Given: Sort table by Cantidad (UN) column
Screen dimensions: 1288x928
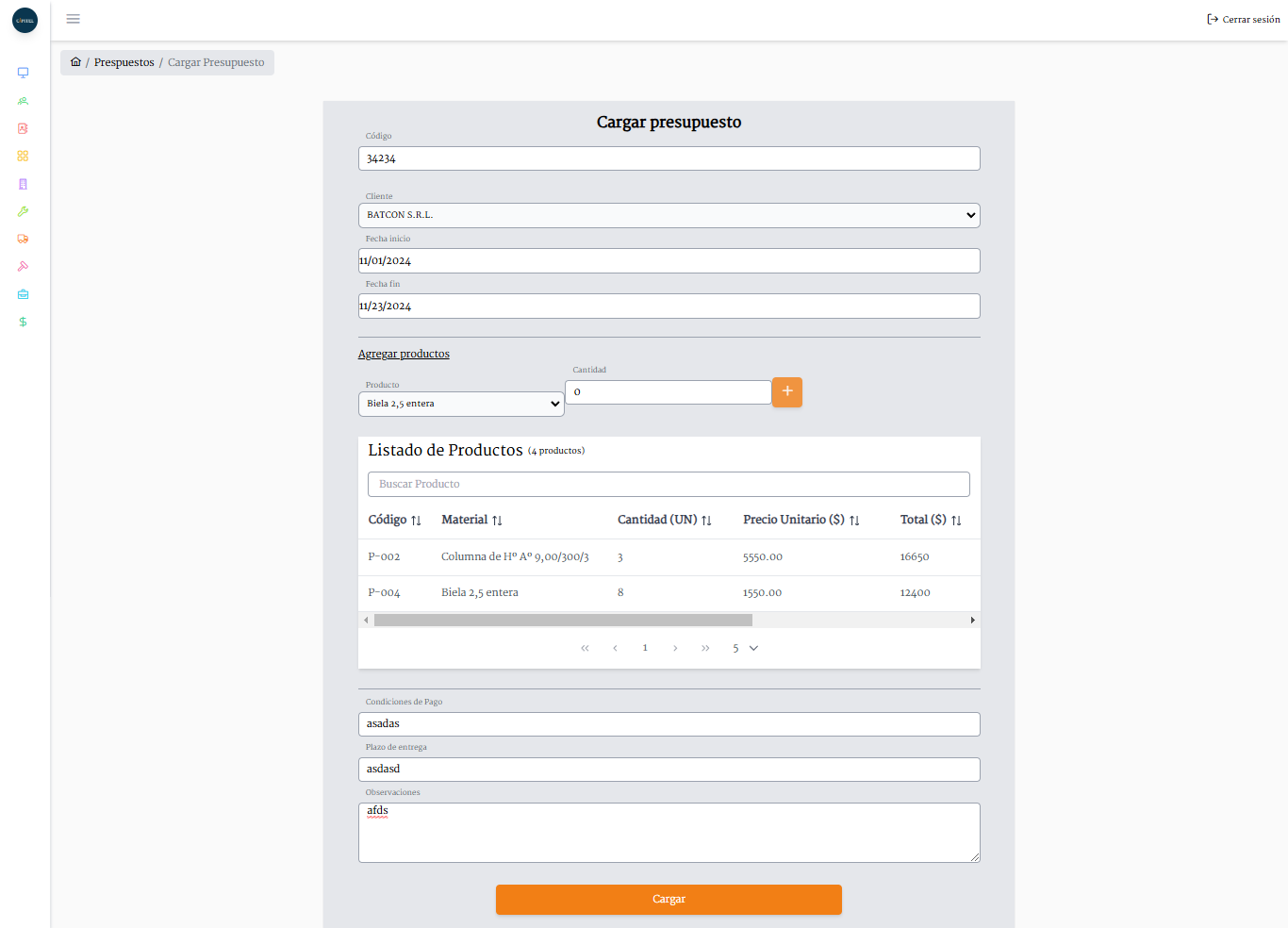Looking at the screenshot, I should pyautogui.click(x=664, y=520).
